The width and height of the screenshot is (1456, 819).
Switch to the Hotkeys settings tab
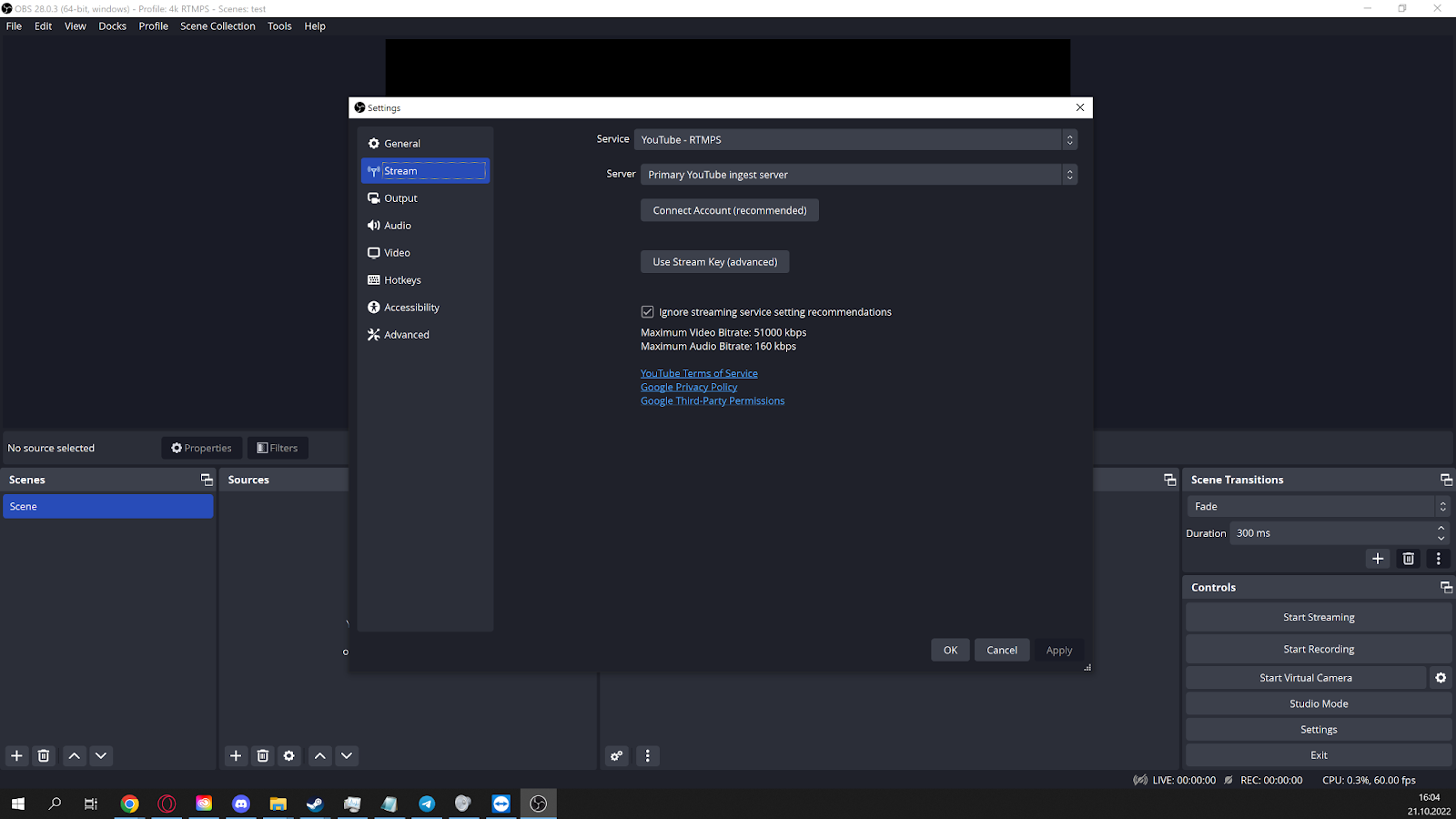coord(425,280)
